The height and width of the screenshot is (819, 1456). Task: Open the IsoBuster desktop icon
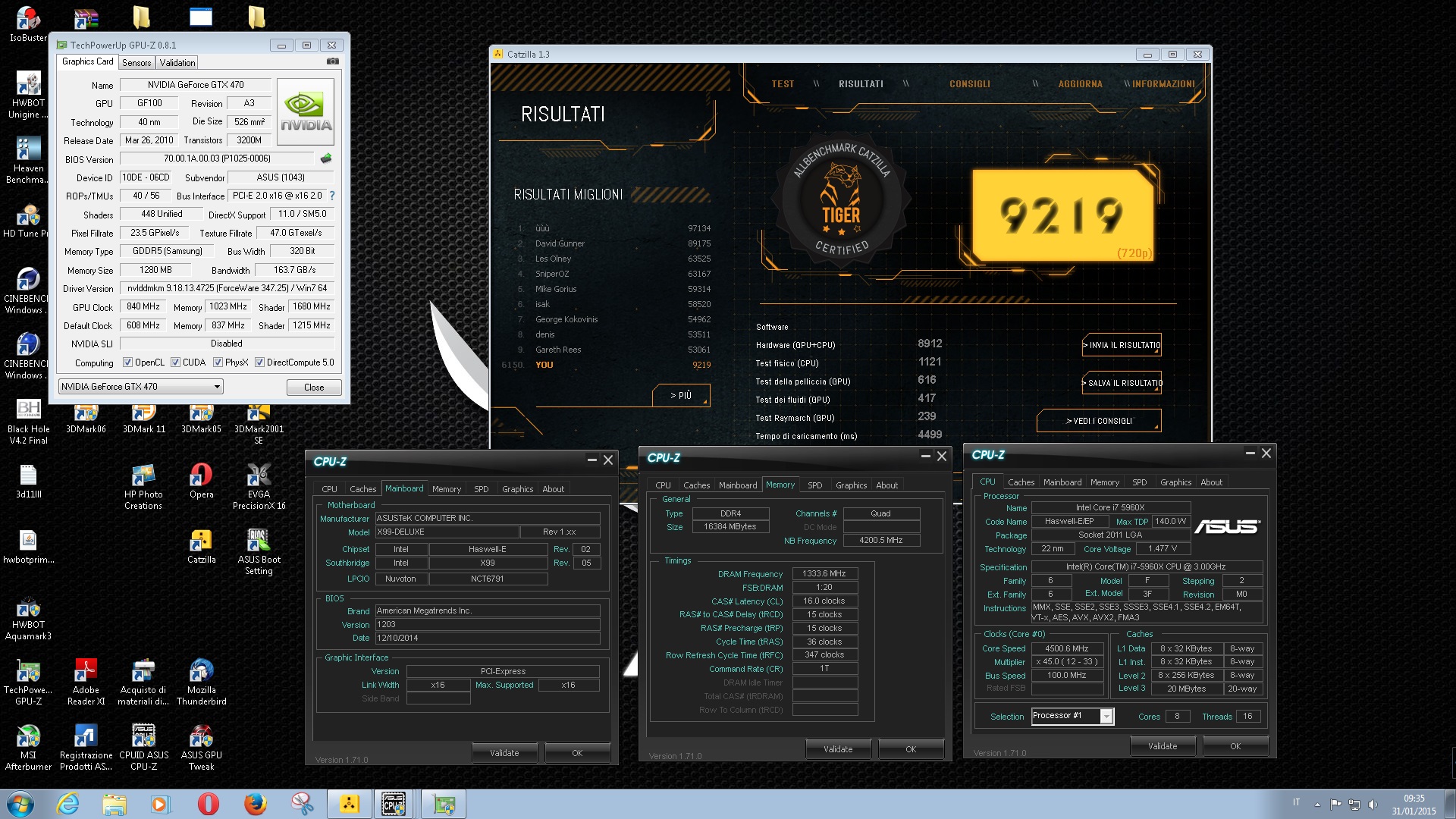coord(28,23)
